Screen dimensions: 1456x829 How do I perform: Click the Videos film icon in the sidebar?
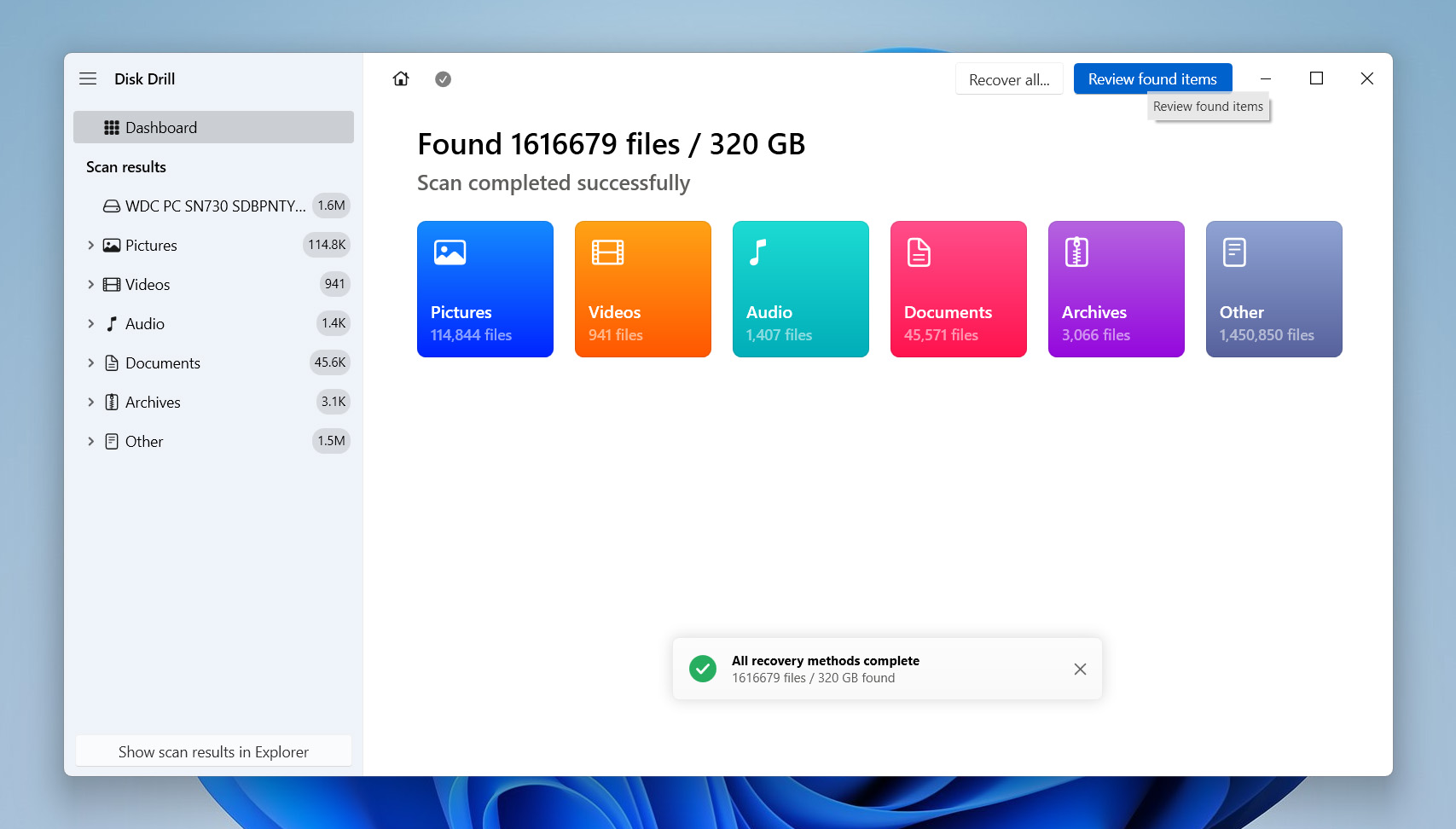coord(112,285)
